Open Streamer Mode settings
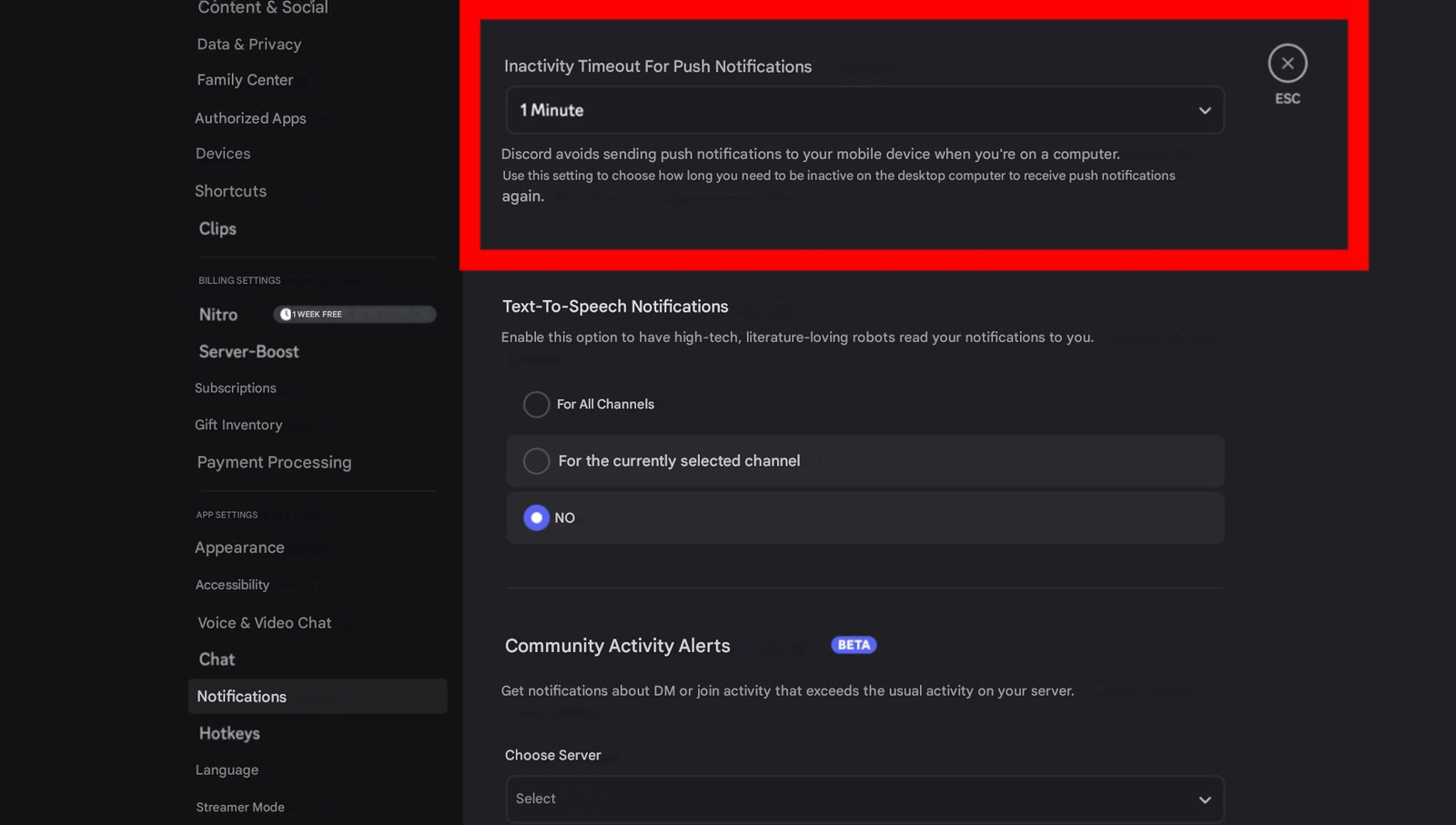 coord(240,807)
